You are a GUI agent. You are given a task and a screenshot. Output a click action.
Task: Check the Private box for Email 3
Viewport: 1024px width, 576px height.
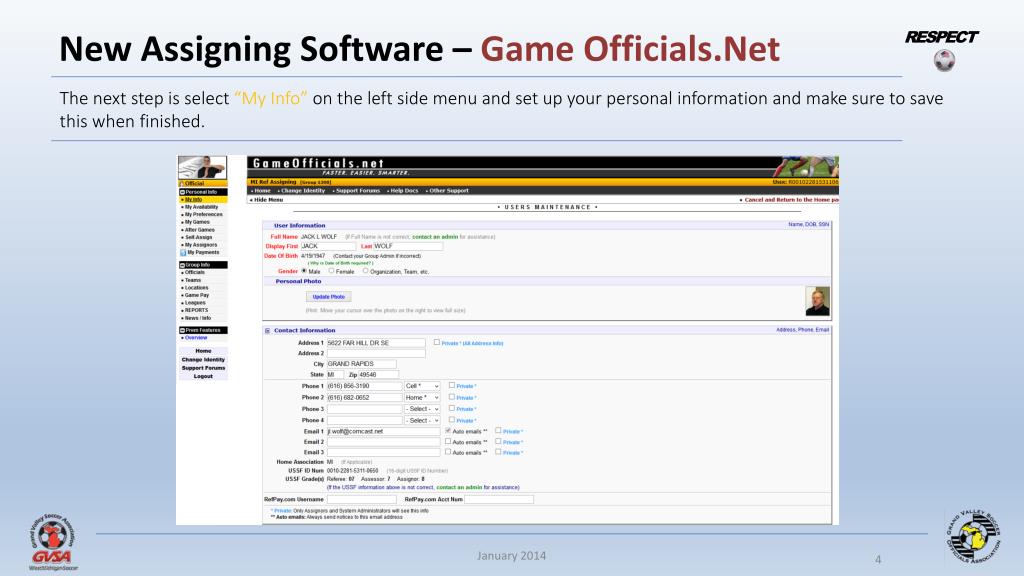coord(498,452)
